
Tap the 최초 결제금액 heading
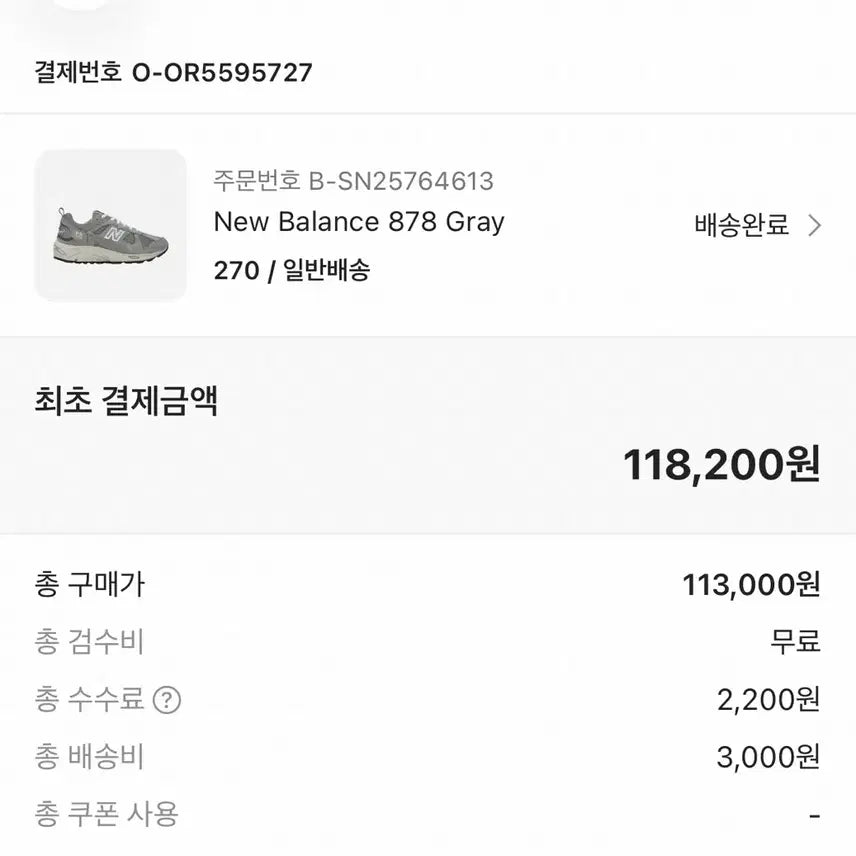click(126, 401)
